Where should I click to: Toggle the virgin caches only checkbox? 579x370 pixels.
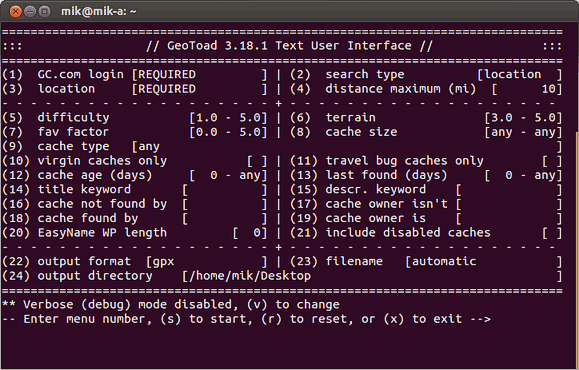point(257,161)
